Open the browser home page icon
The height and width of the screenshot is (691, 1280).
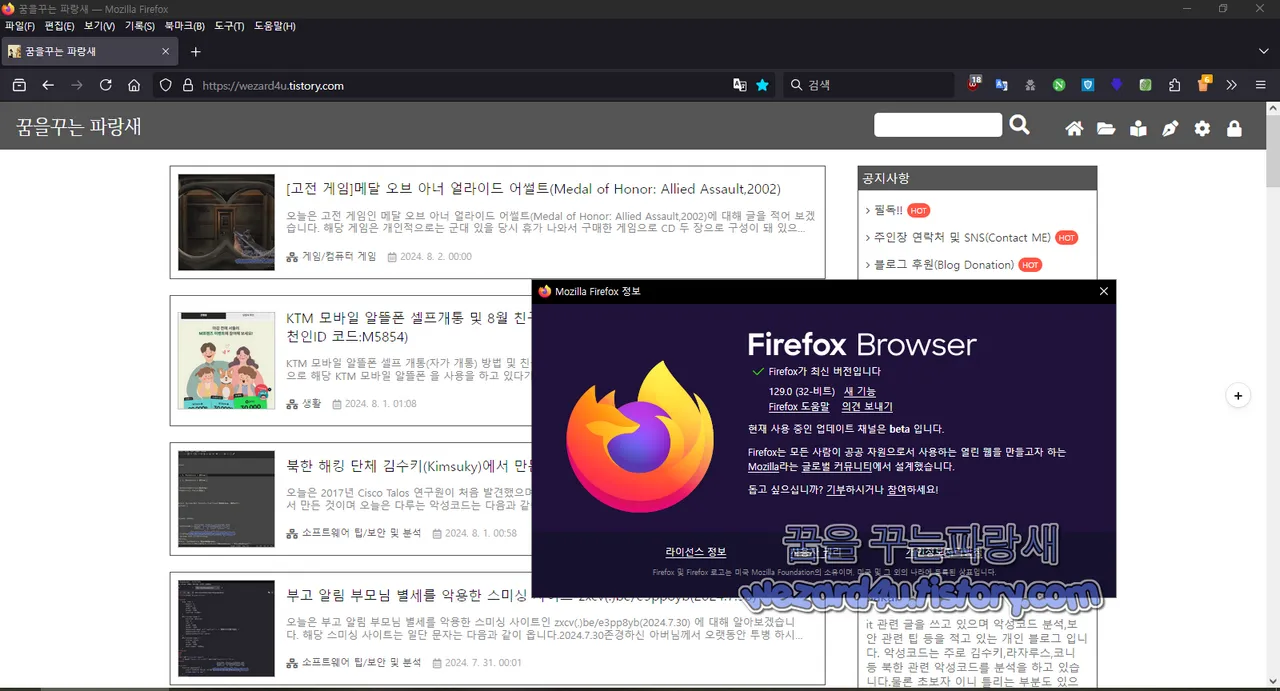coord(134,85)
